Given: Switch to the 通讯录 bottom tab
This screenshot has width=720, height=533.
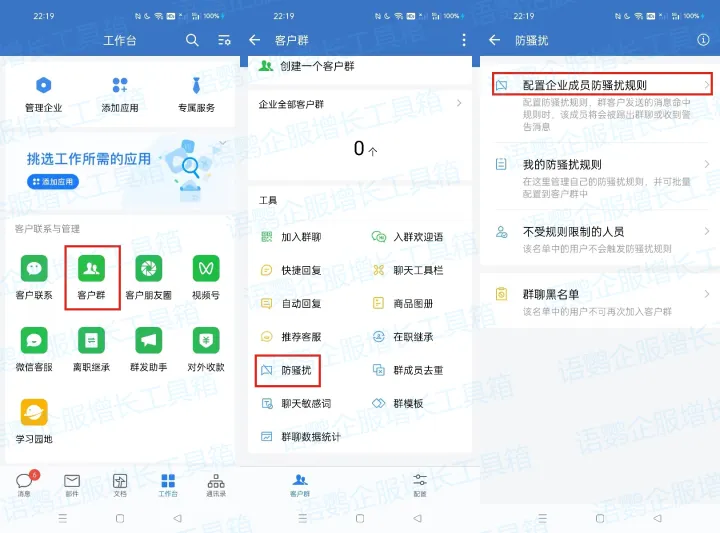Looking at the screenshot, I should [215, 484].
